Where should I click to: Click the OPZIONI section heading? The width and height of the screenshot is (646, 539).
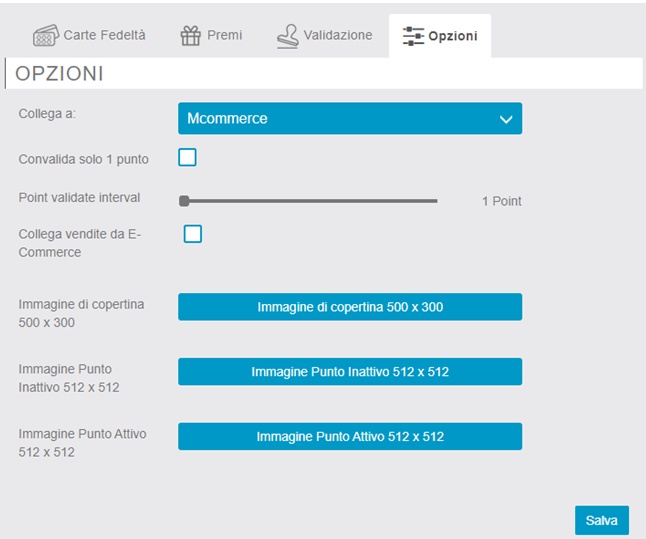coord(60,74)
